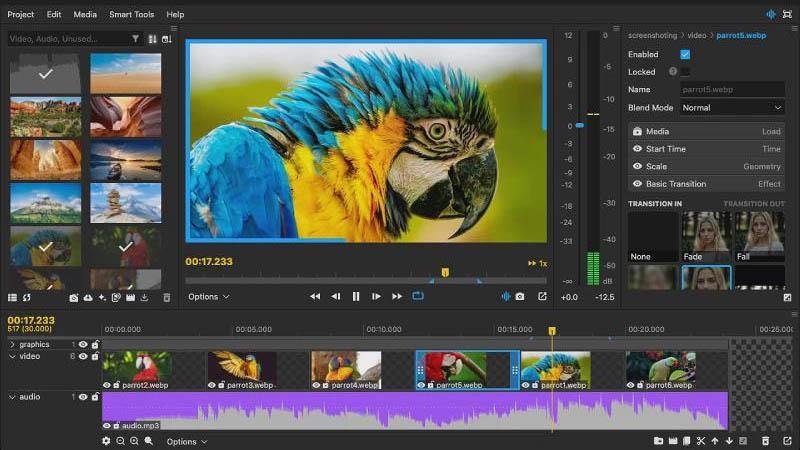The height and width of the screenshot is (450, 800).
Task: Take a snapshot of the preview frame
Action: tap(520, 296)
